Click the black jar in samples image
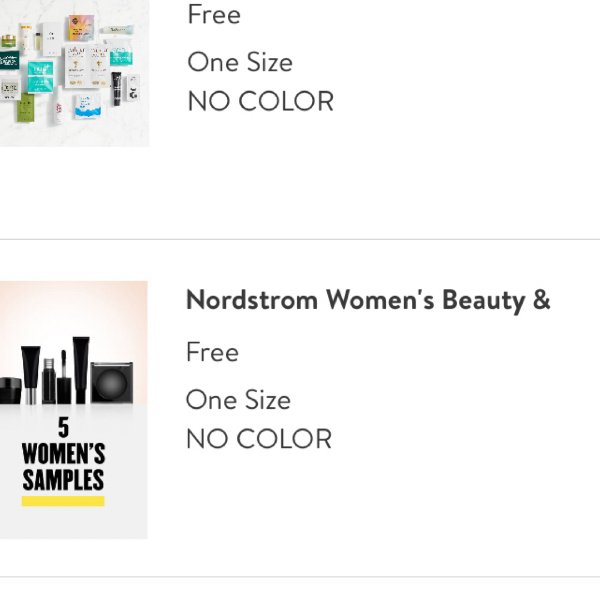The width and height of the screenshot is (600, 600). click(10, 390)
